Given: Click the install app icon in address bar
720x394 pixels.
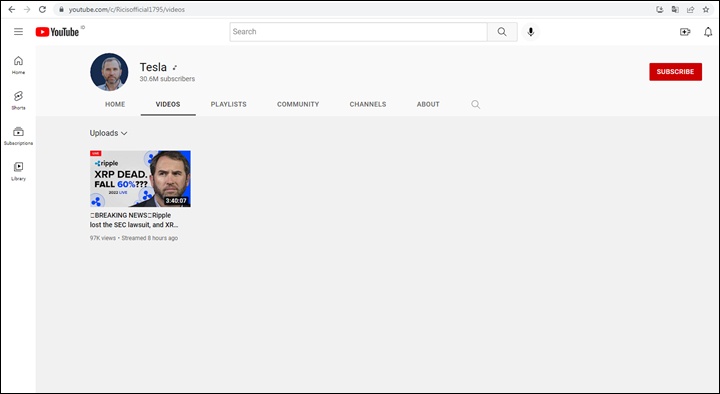Looking at the screenshot, I should 660,9.
